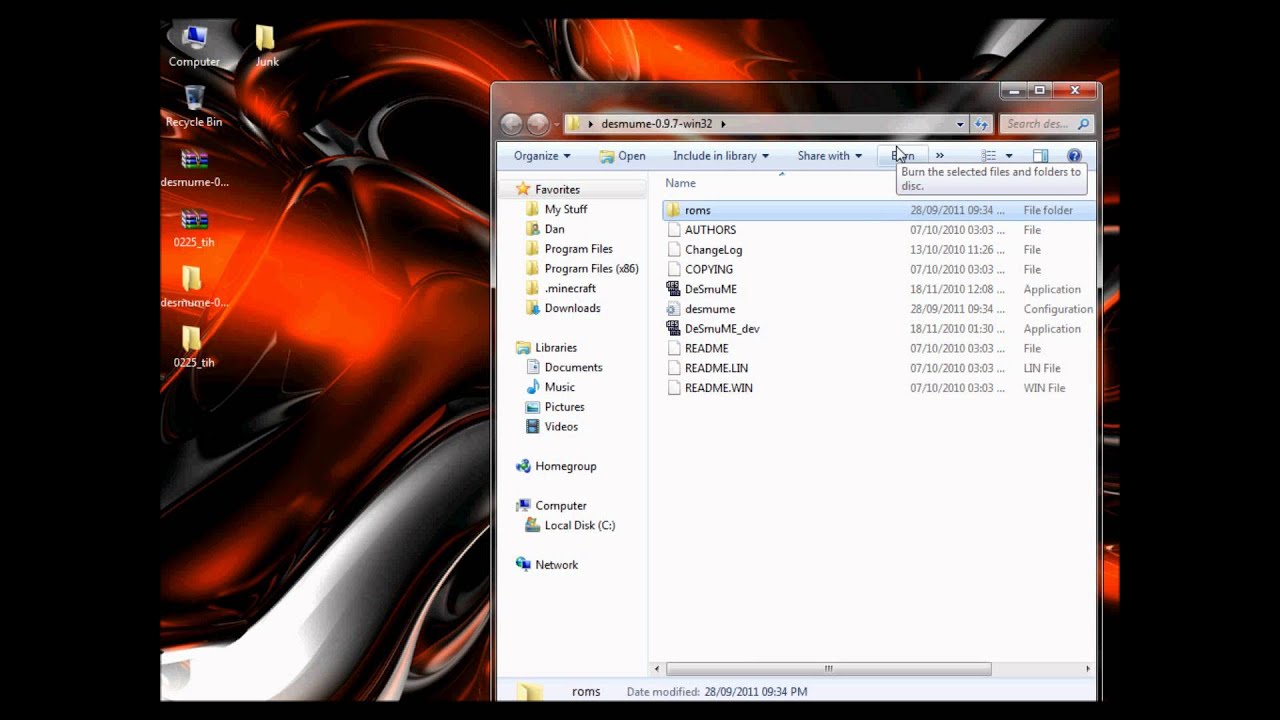Open the Share with dropdown

(830, 156)
